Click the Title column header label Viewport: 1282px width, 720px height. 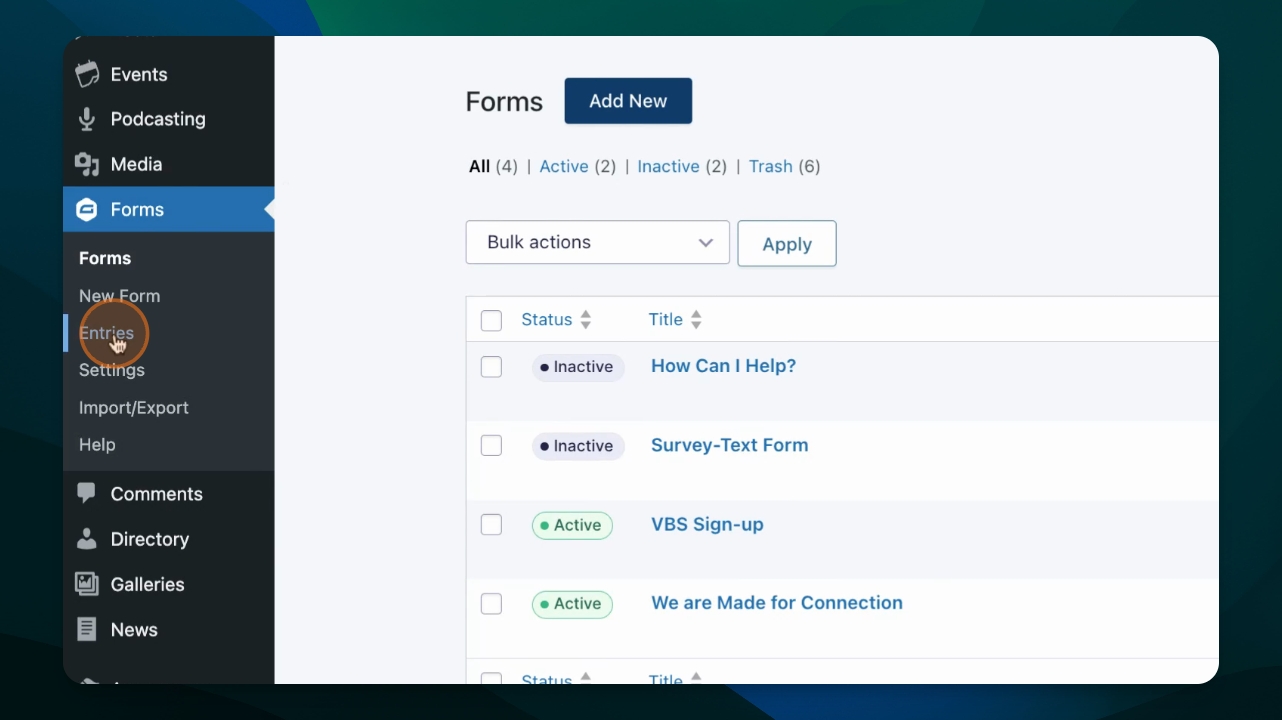coord(666,320)
